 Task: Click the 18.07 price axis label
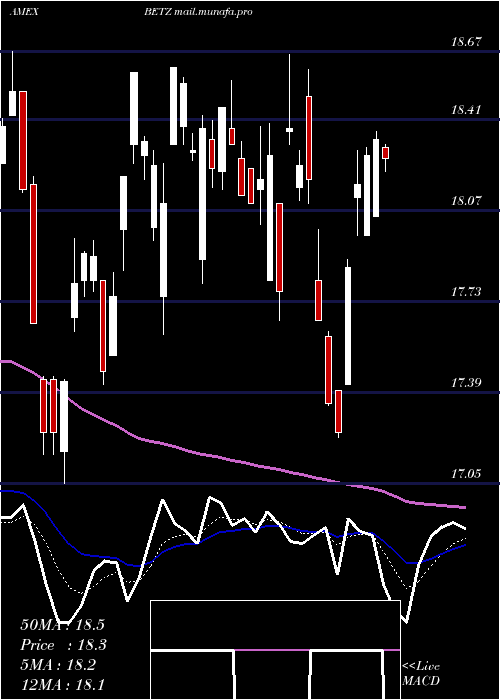[x=466, y=200]
